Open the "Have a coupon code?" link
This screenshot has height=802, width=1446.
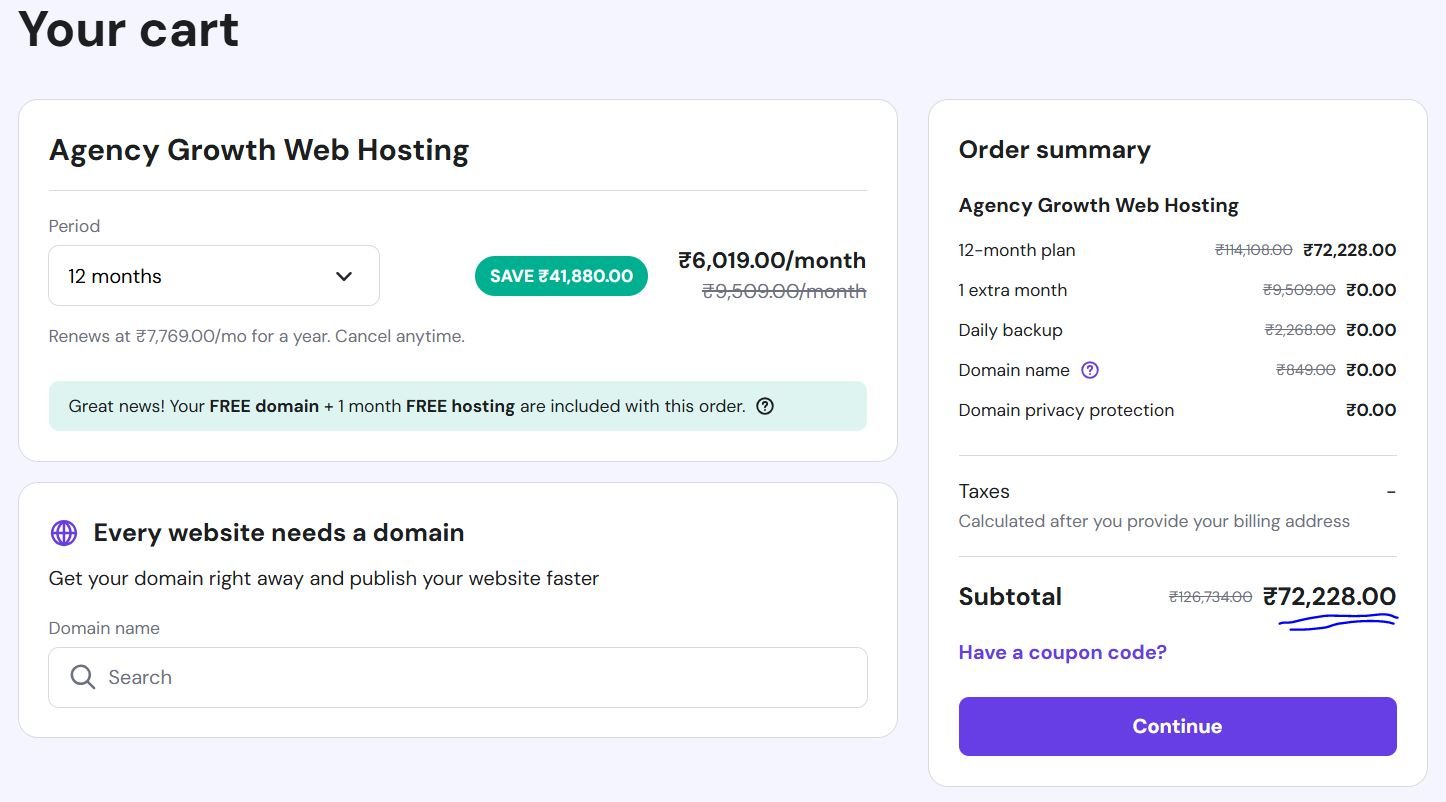click(1062, 652)
